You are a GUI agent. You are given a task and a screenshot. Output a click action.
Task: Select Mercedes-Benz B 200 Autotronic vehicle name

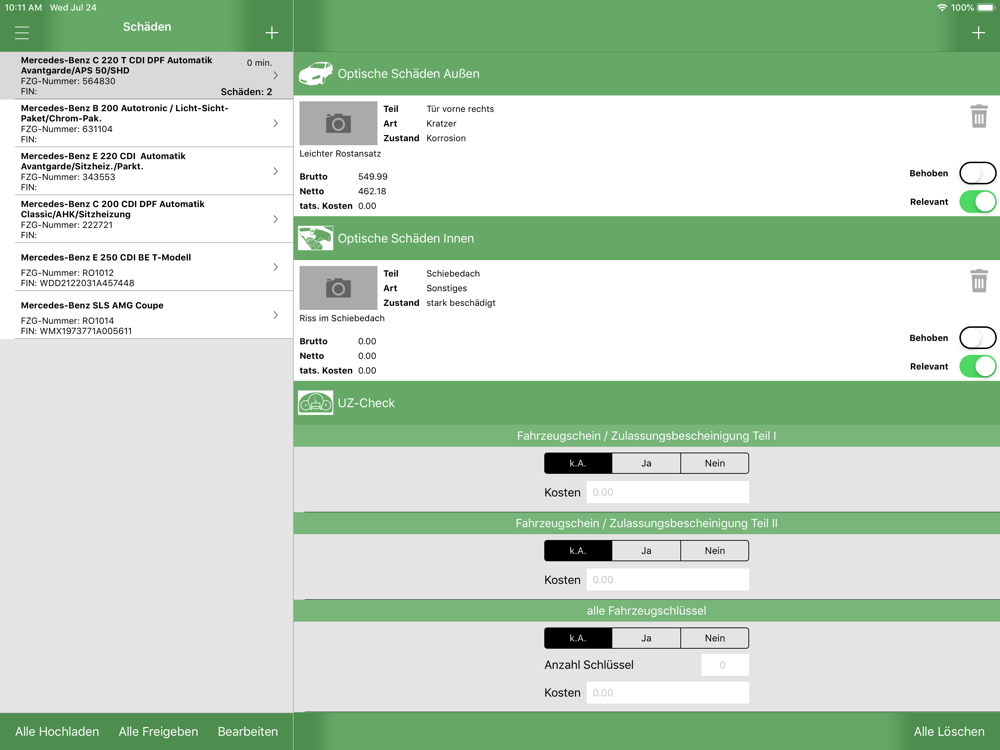click(124, 113)
